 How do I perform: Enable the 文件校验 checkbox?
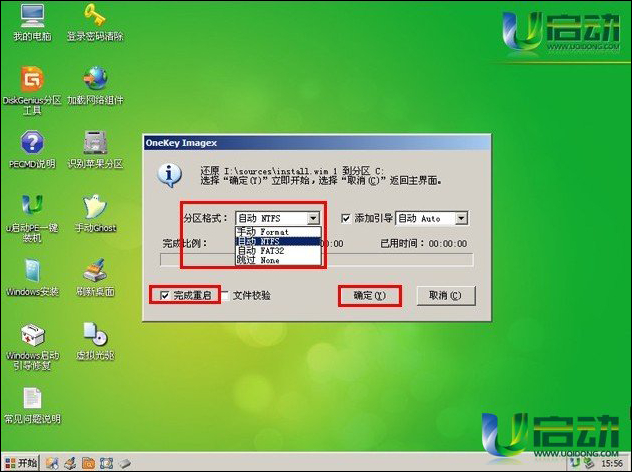(x=225, y=296)
